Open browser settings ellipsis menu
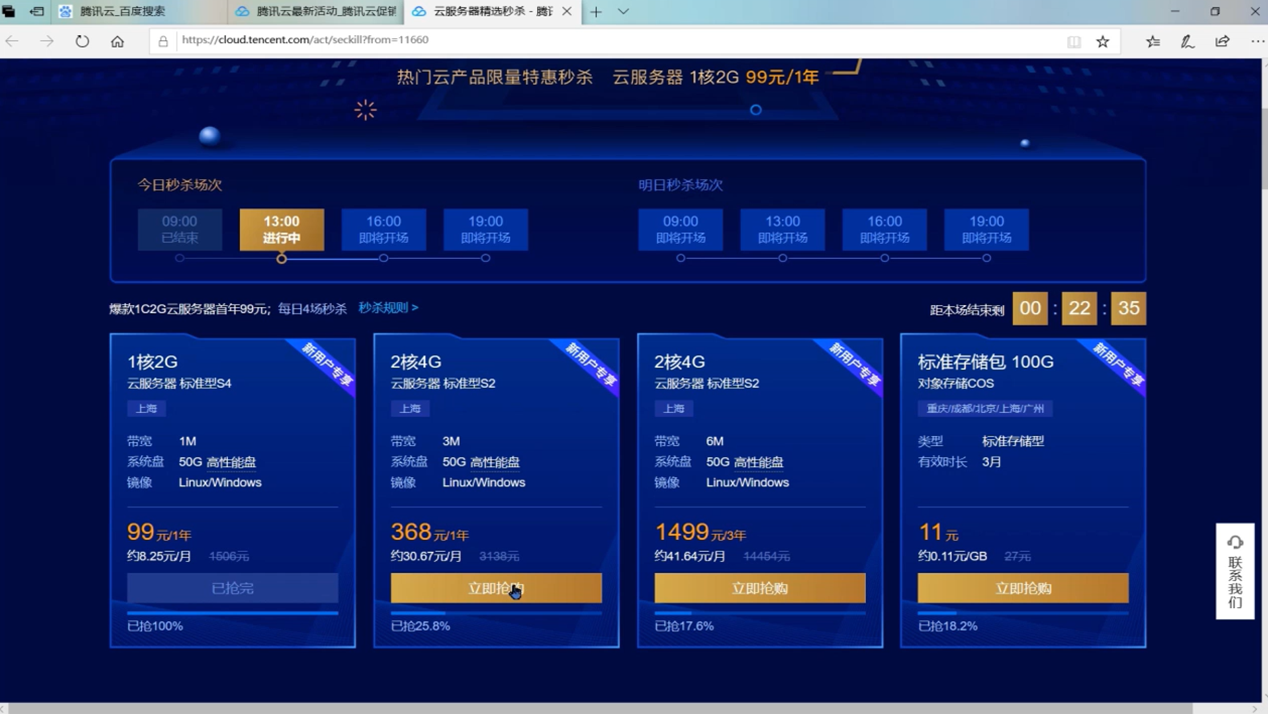 (x=1257, y=42)
